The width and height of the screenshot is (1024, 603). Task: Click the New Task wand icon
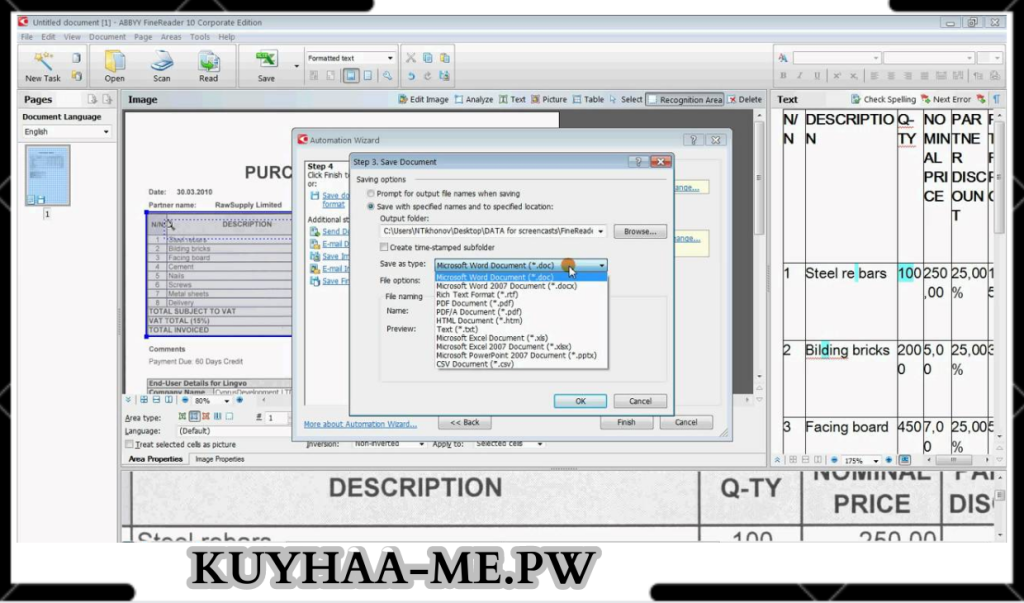tap(42, 61)
